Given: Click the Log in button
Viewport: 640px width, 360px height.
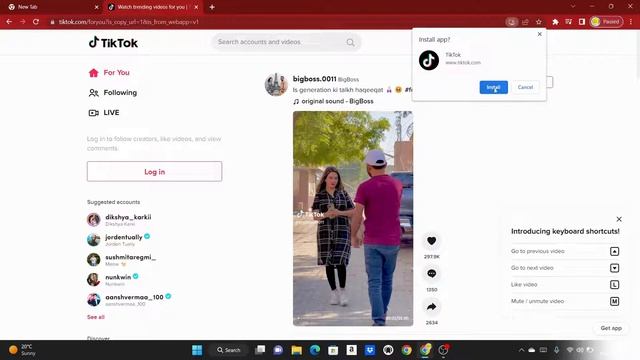Looking at the screenshot, I should tap(154, 171).
